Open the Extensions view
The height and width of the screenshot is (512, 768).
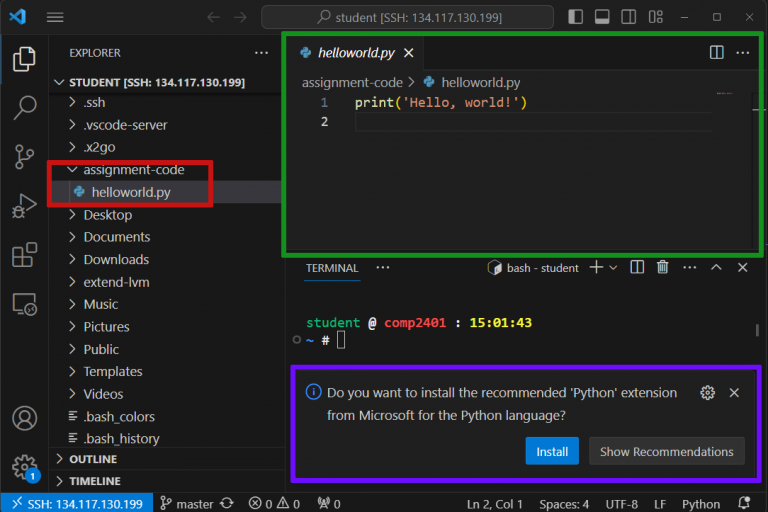pos(24,255)
